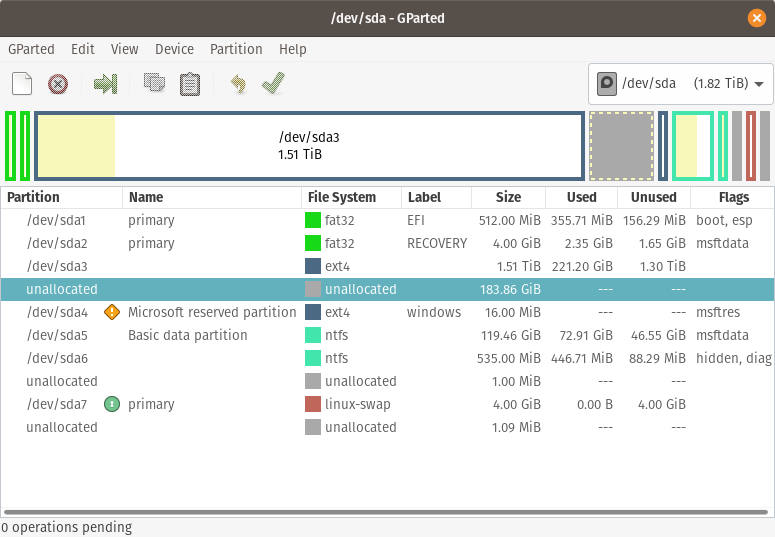Image resolution: width=775 pixels, height=537 pixels.
Task: Click the blue ext4 swatch for /dev/sda3
Action: 313,266
